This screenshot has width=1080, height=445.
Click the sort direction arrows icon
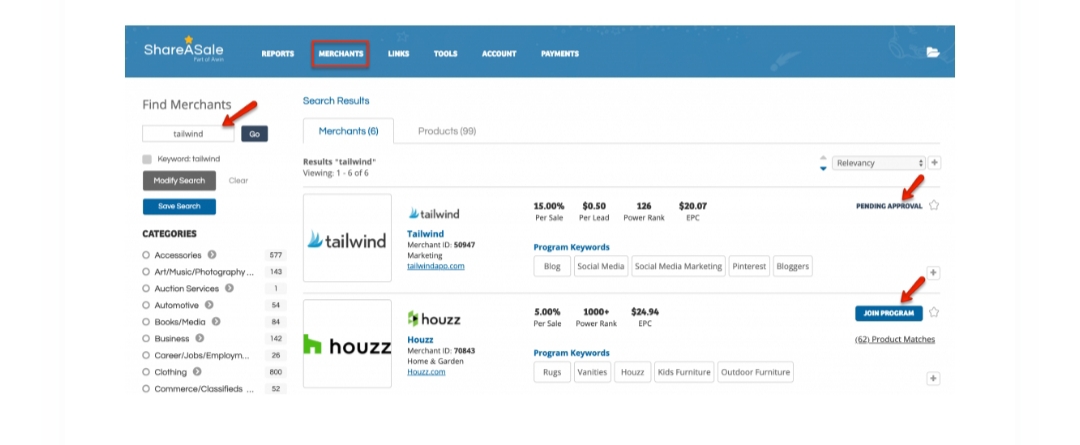click(x=823, y=163)
